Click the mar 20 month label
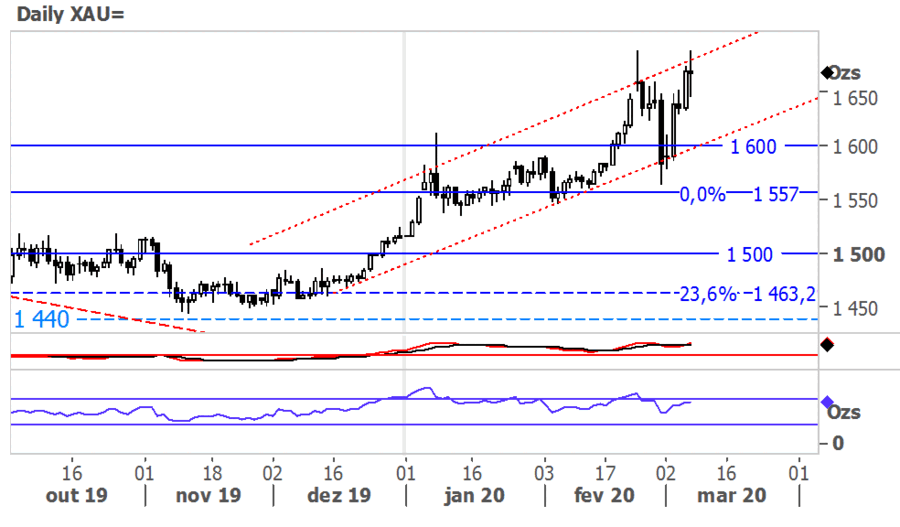The width and height of the screenshot is (900, 527). point(732,495)
